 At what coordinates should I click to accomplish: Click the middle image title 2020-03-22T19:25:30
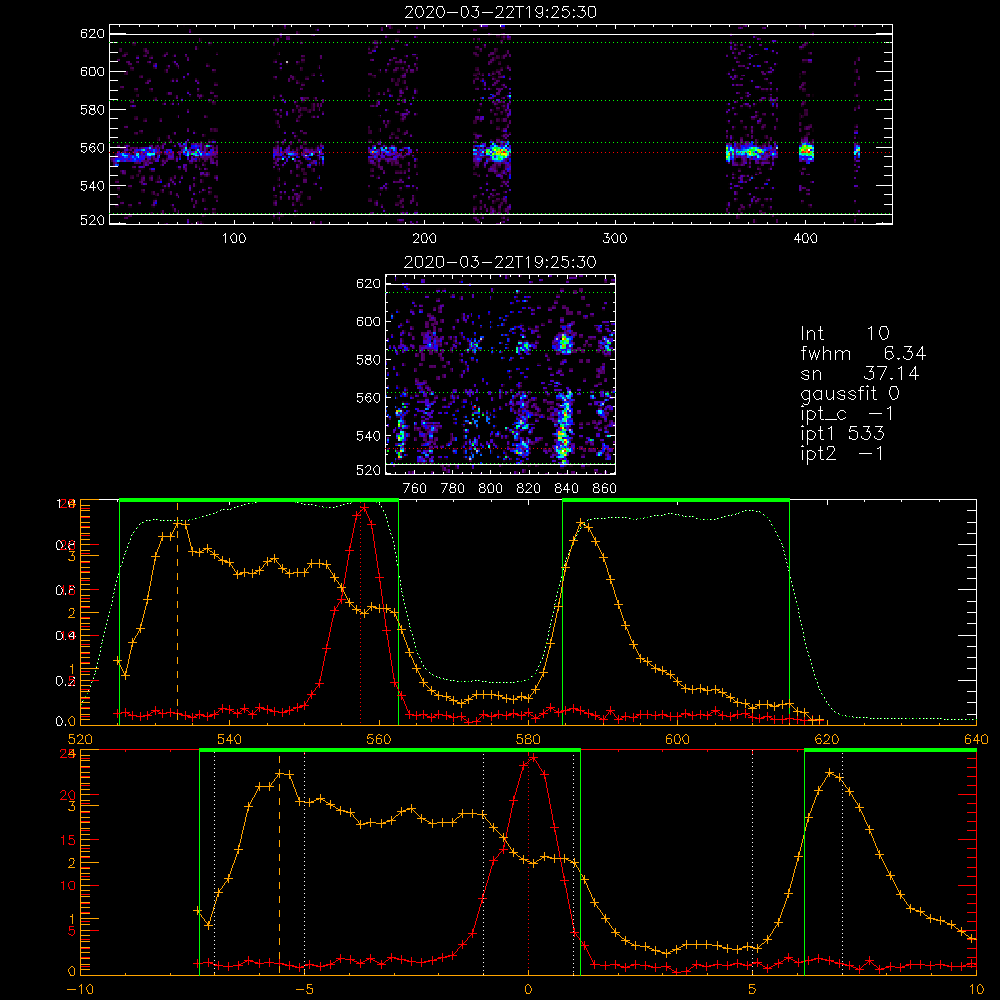[501, 262]
